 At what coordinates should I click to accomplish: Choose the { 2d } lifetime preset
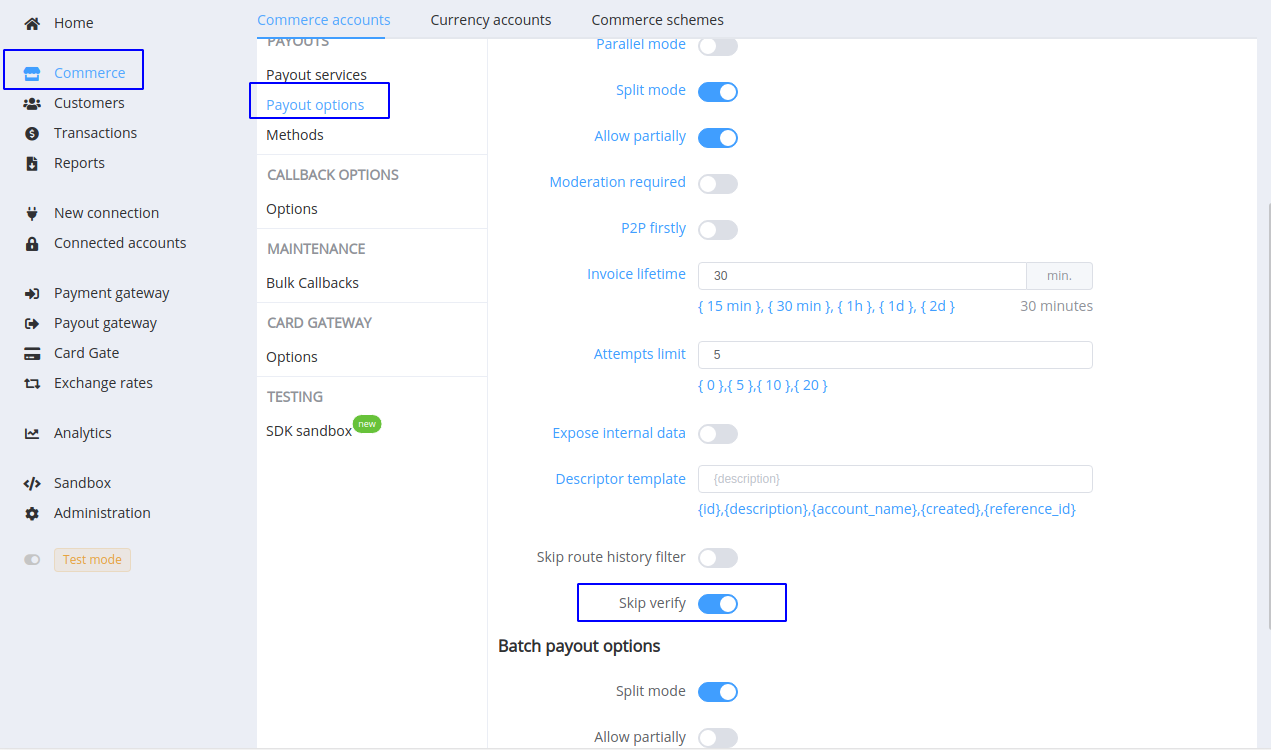pyautogui.click(x=938, y=306)
